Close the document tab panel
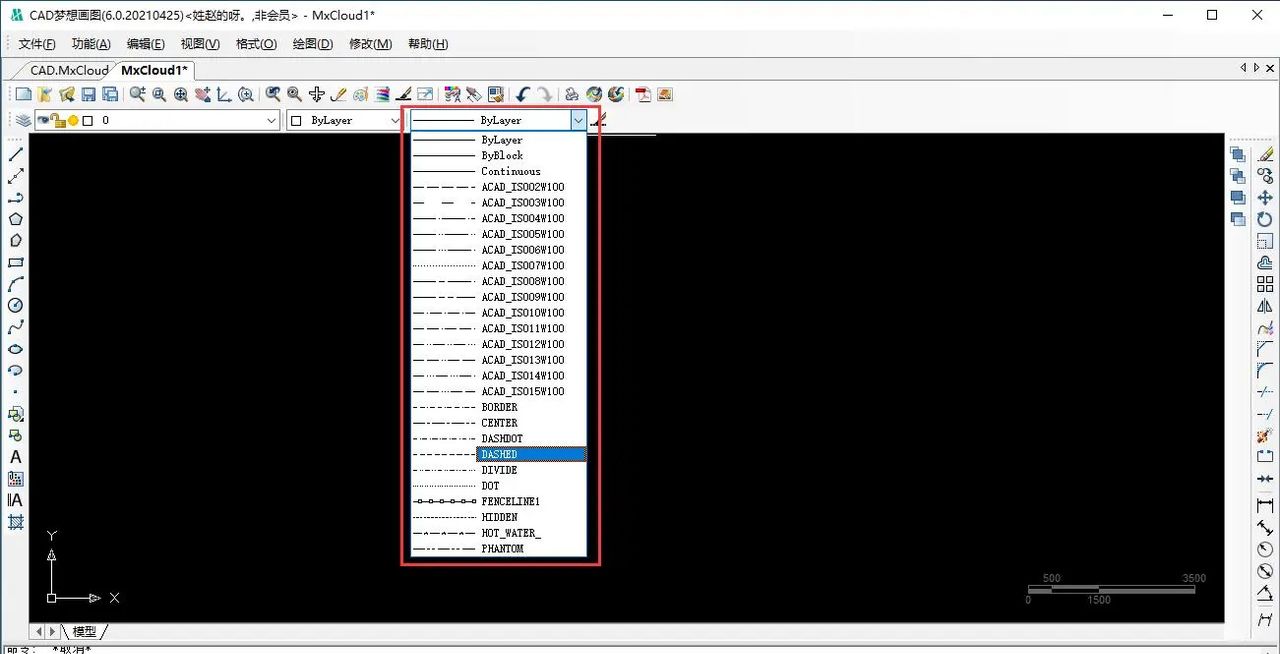Viewport: 1280px width, 654px height. (1268, 68)
